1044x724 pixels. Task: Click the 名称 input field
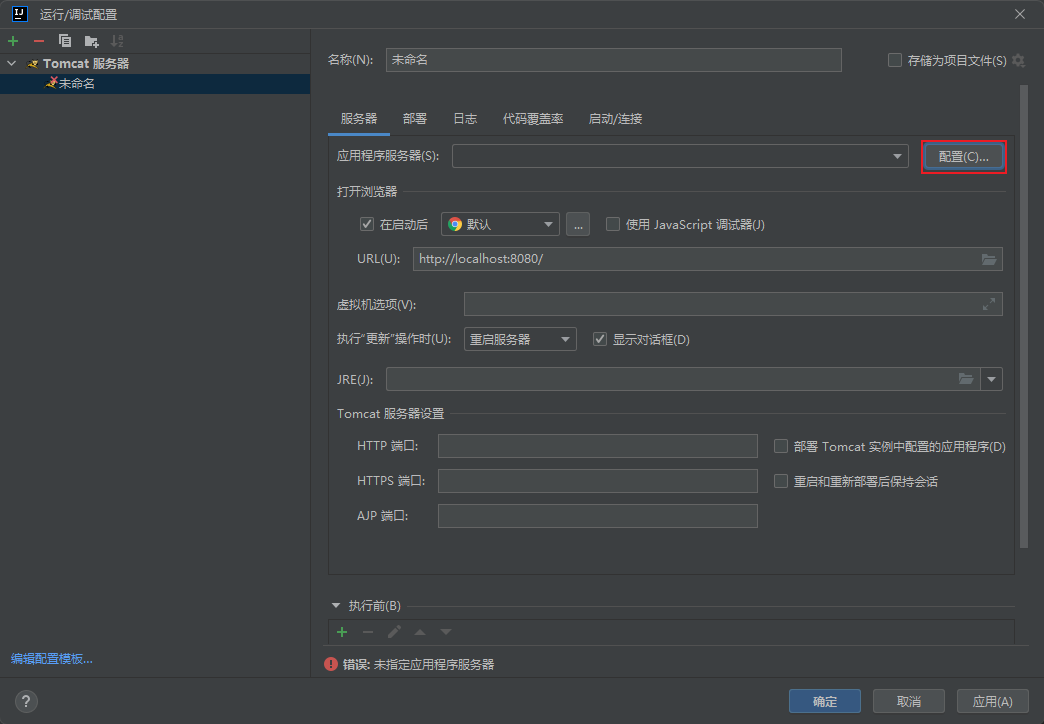click(x=613, y=60)
